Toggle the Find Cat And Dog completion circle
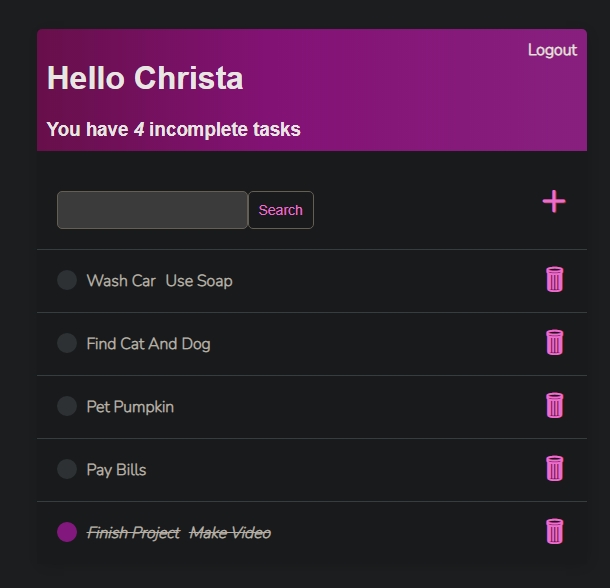Screen dimensions: 610x588 [x=67, y=343]
